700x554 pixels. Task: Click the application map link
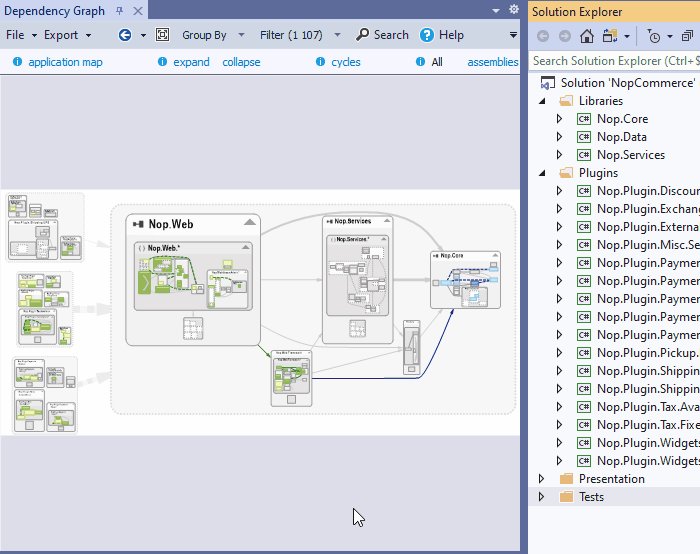[x=65, y=62]
